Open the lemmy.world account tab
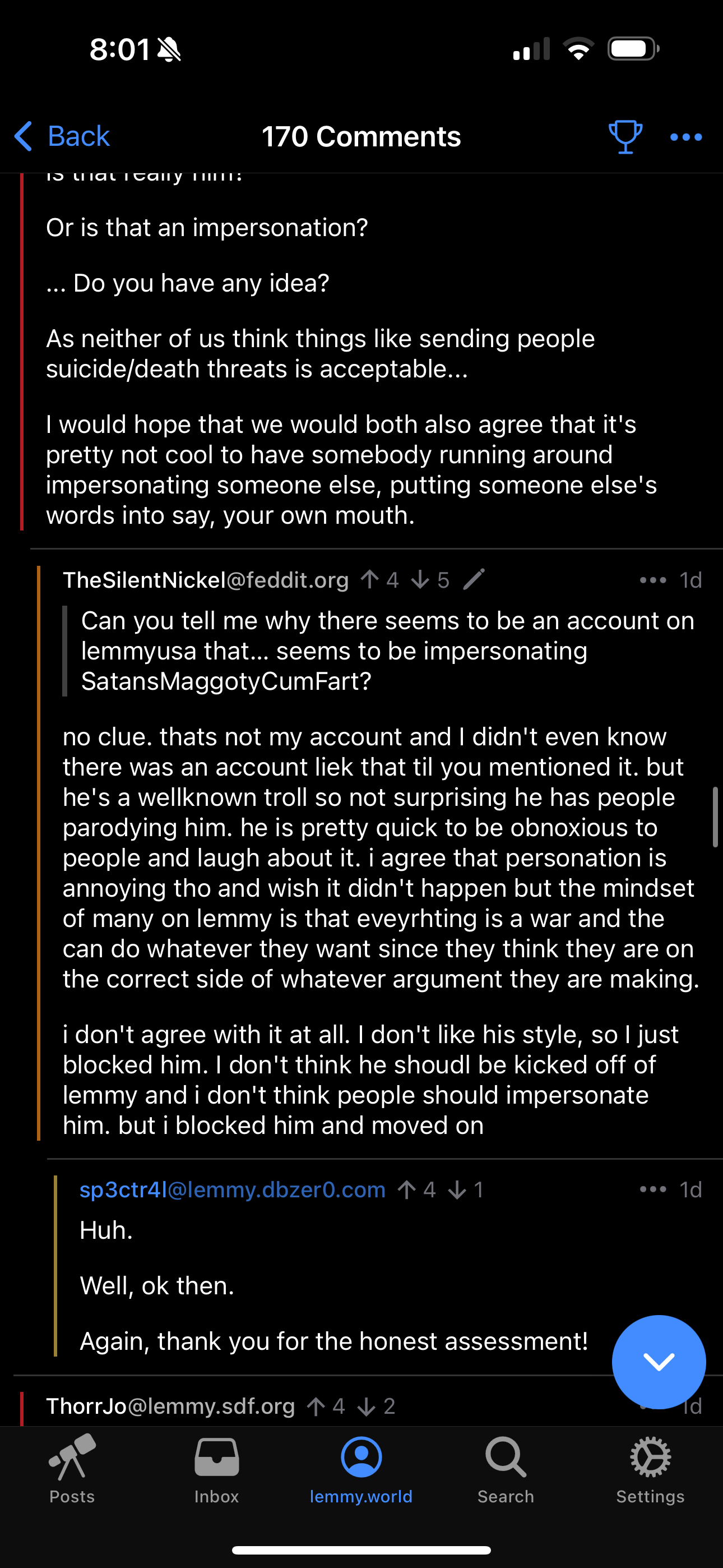 tap(361, 1469)
